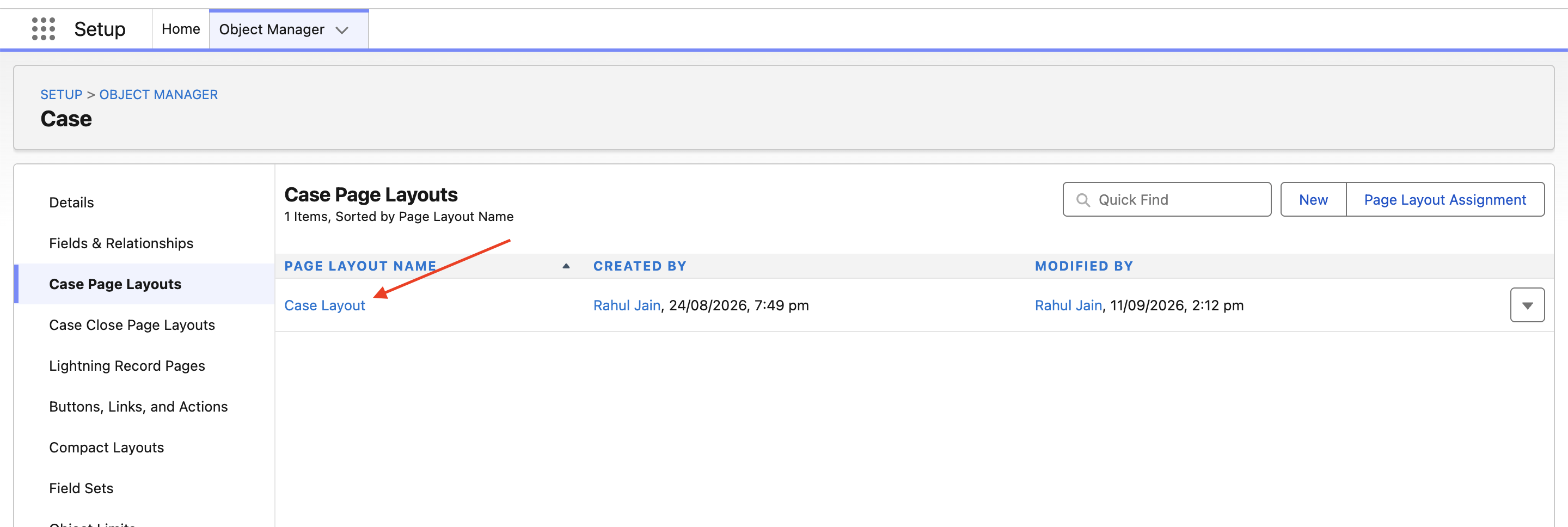The image size is (1568, 527).
Task: Open Page Layout Assignment
Action: coord(1444,199)
